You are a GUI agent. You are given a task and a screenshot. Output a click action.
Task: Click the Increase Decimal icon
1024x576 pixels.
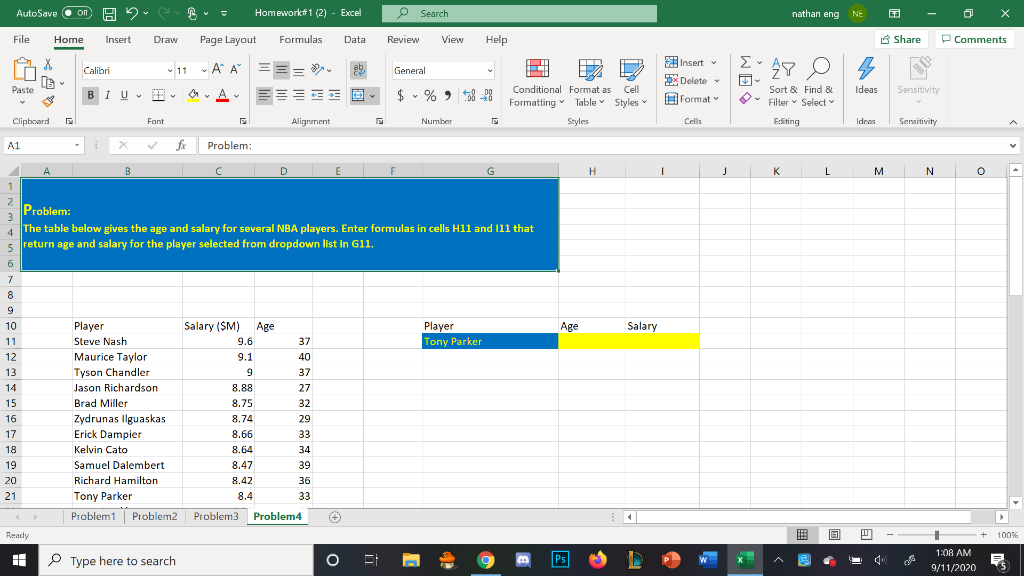(471, 94)
